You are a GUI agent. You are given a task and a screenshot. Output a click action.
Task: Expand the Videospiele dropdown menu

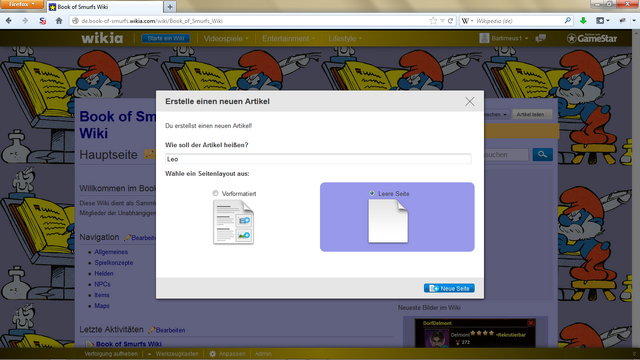click(x=226, y=39)
